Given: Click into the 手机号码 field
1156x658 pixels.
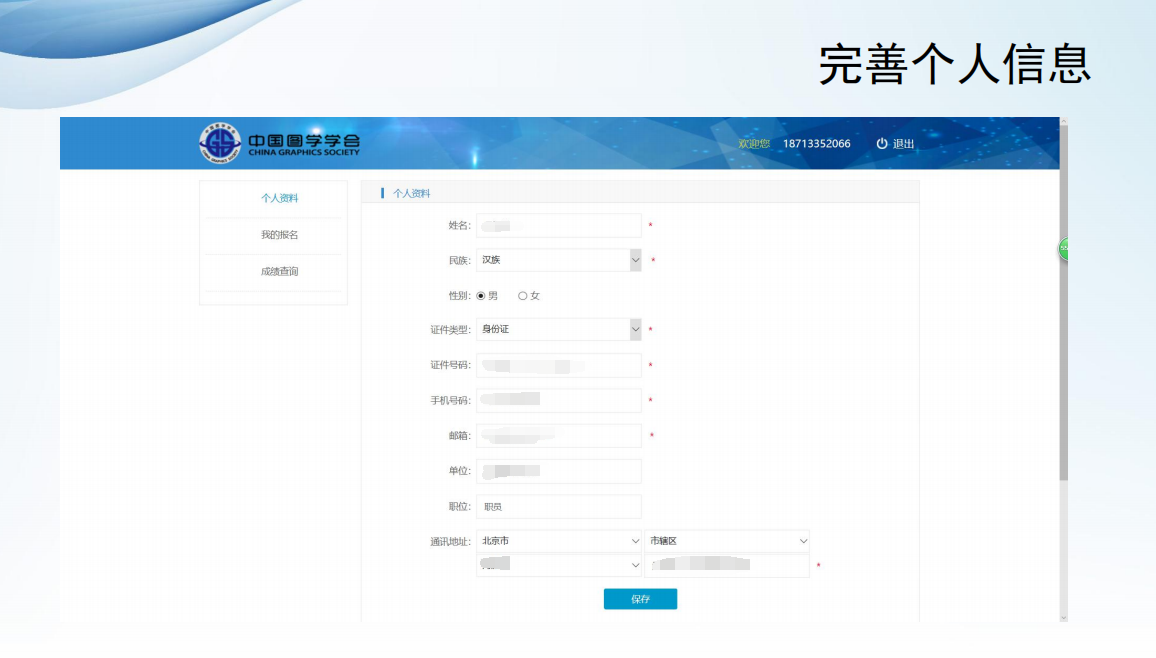Looking at the screenshot, I should [x=559, y=400].
